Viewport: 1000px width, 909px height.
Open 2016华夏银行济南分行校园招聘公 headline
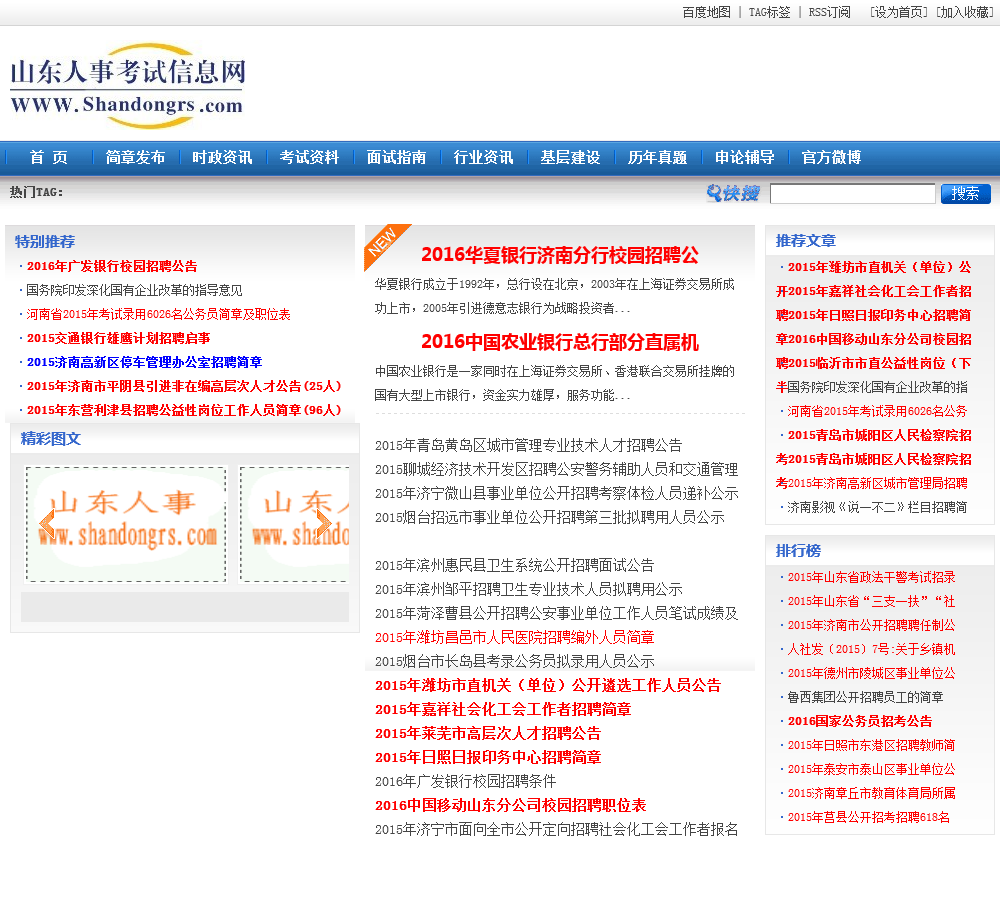(x=559, y=255)
